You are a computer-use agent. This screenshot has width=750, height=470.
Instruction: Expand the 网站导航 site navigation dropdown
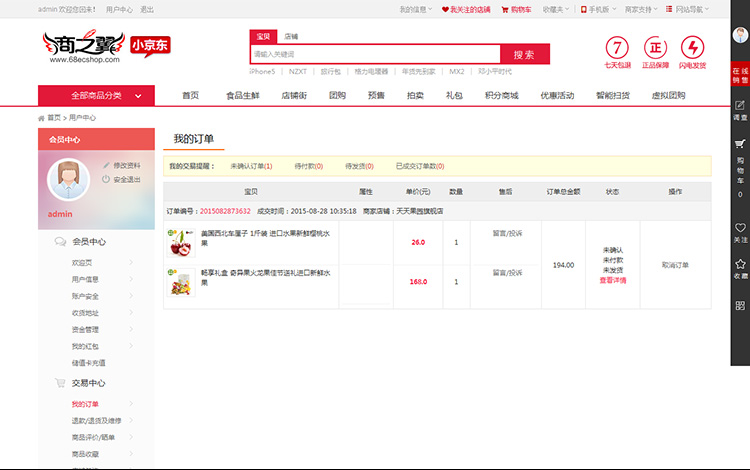tap(695, 9)
